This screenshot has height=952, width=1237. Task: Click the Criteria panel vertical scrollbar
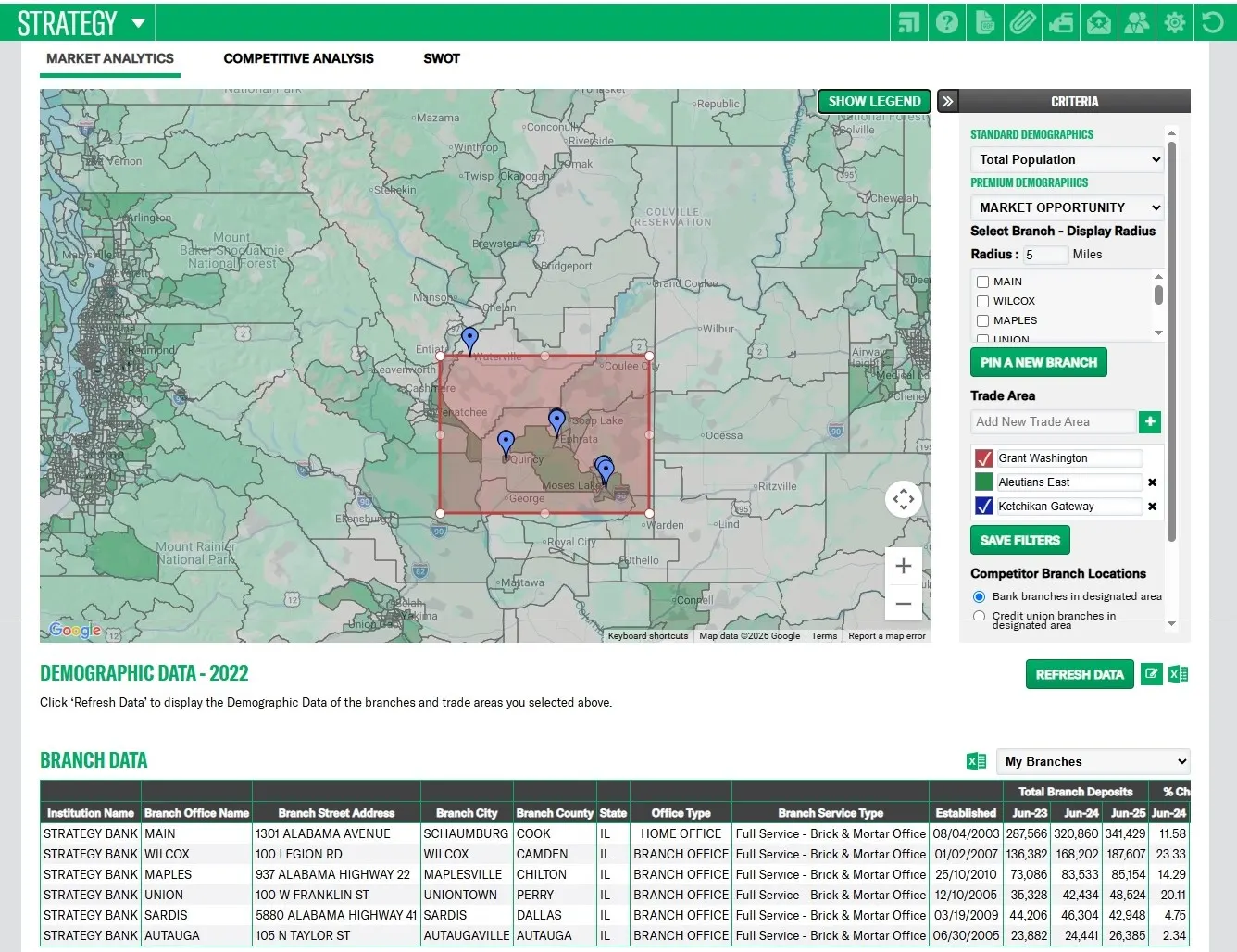tap(1171, 343)
